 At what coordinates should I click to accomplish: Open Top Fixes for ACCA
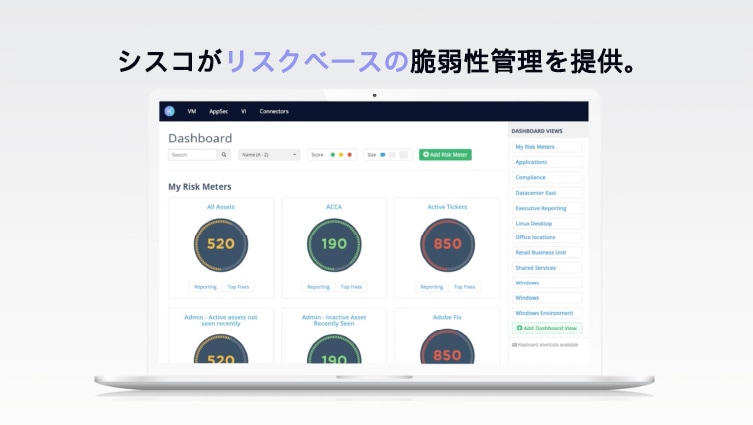pyautogui.click(x=352, y=287)
